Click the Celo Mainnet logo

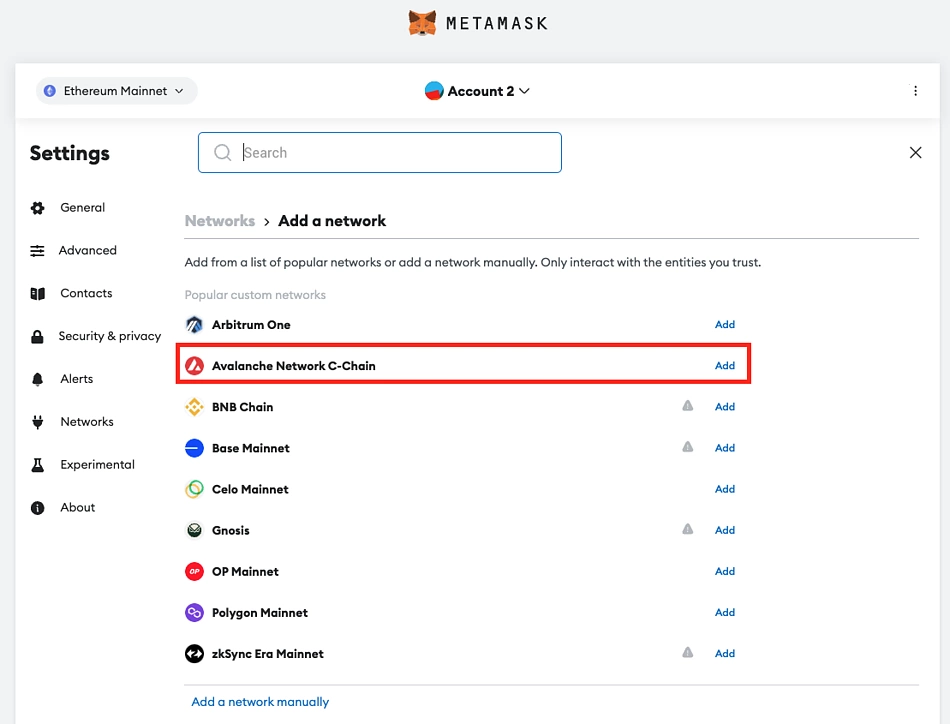tap(194, 490)
